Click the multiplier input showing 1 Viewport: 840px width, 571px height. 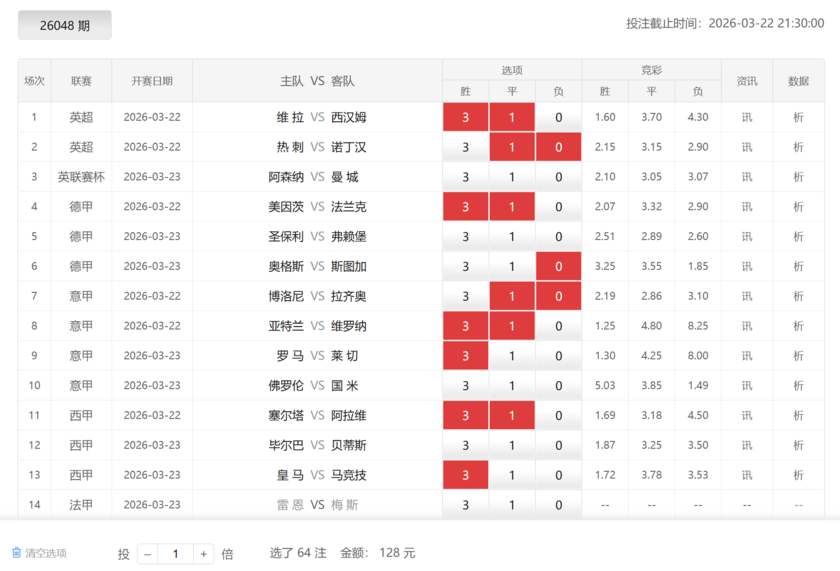tap(175, 554)
